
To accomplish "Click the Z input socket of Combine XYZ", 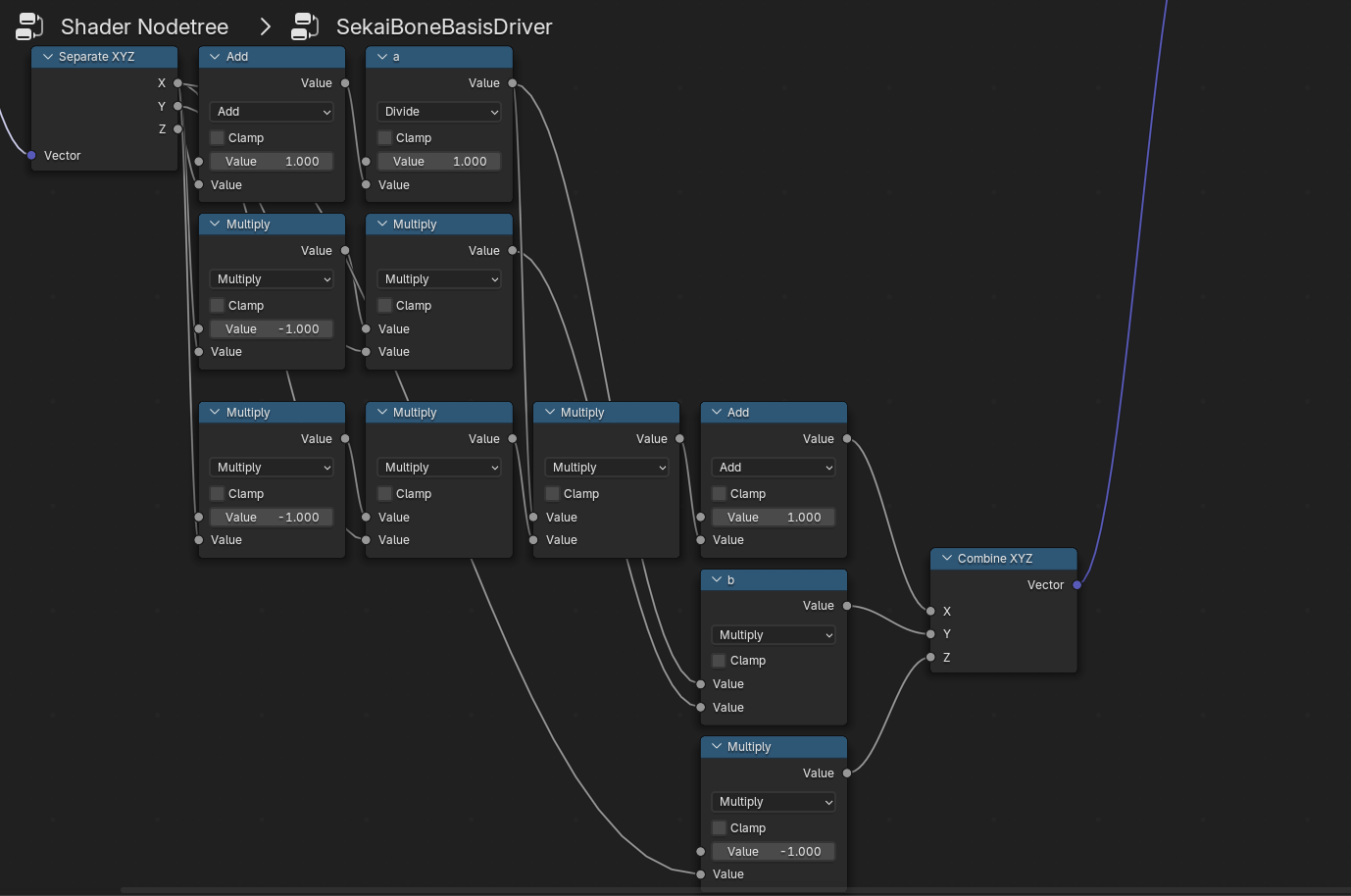I will (x=930, y=658).
